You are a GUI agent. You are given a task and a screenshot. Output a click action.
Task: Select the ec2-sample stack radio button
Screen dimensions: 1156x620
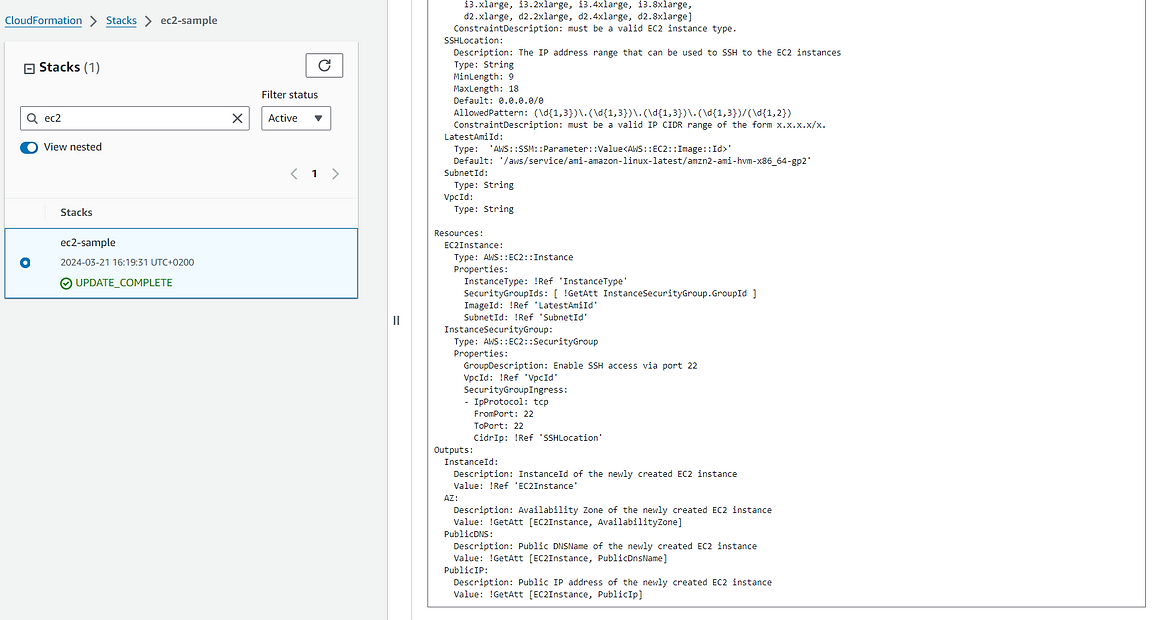[26, 262]
